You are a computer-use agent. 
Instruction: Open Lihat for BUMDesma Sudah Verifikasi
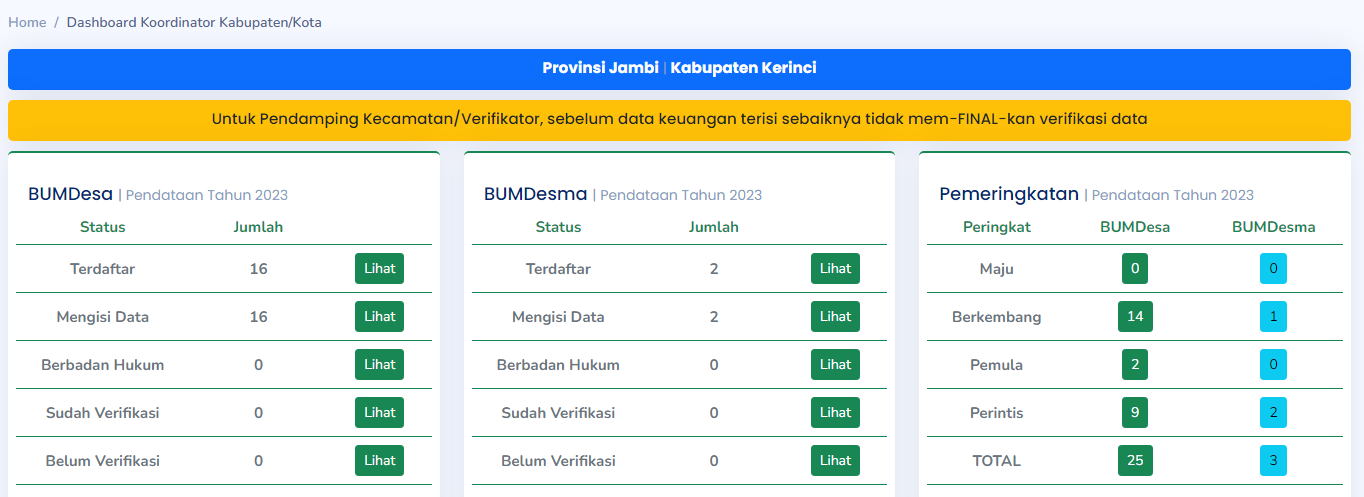click(835, 413)
